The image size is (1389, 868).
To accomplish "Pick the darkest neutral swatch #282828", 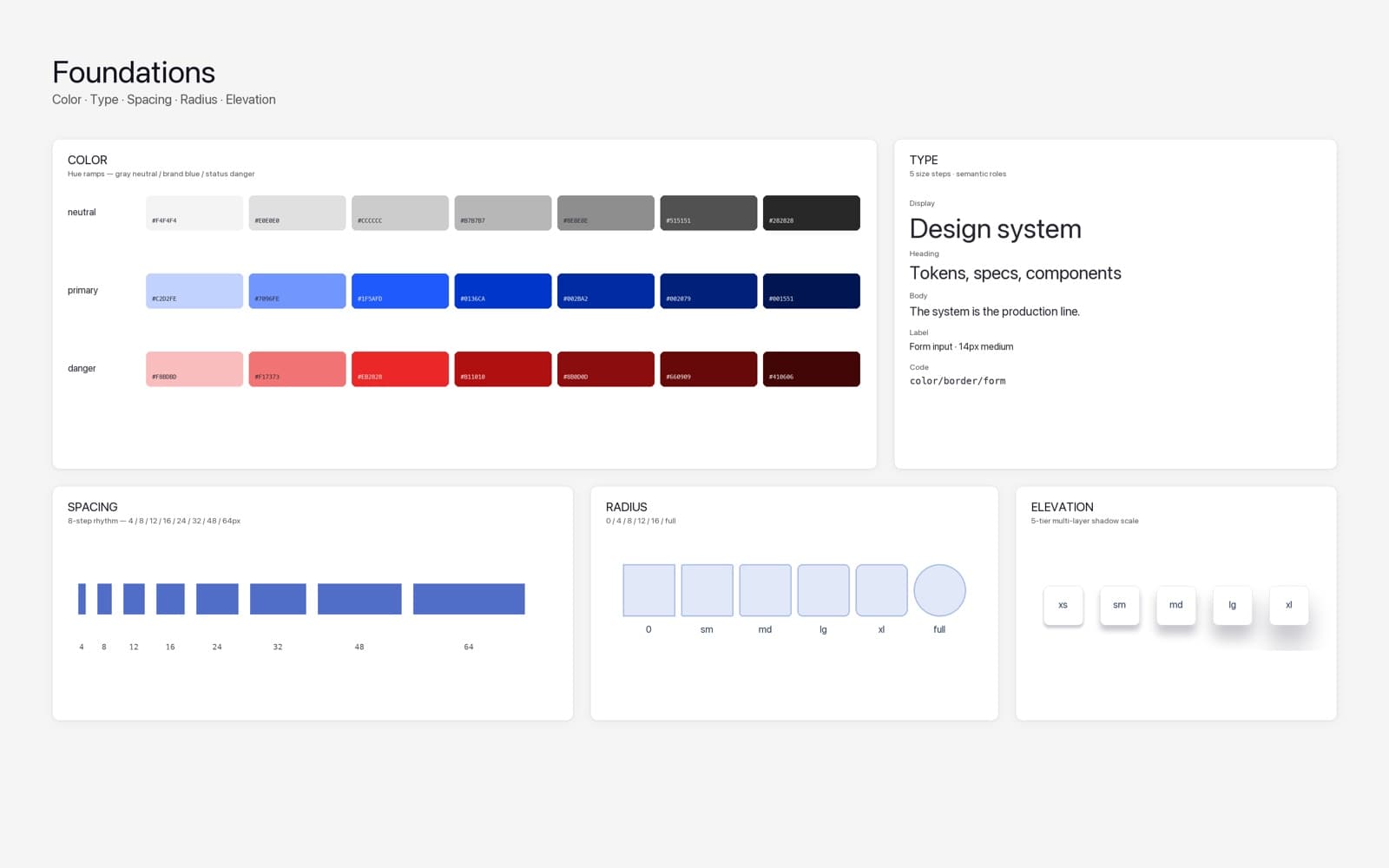I will click(x=812, y=213).
